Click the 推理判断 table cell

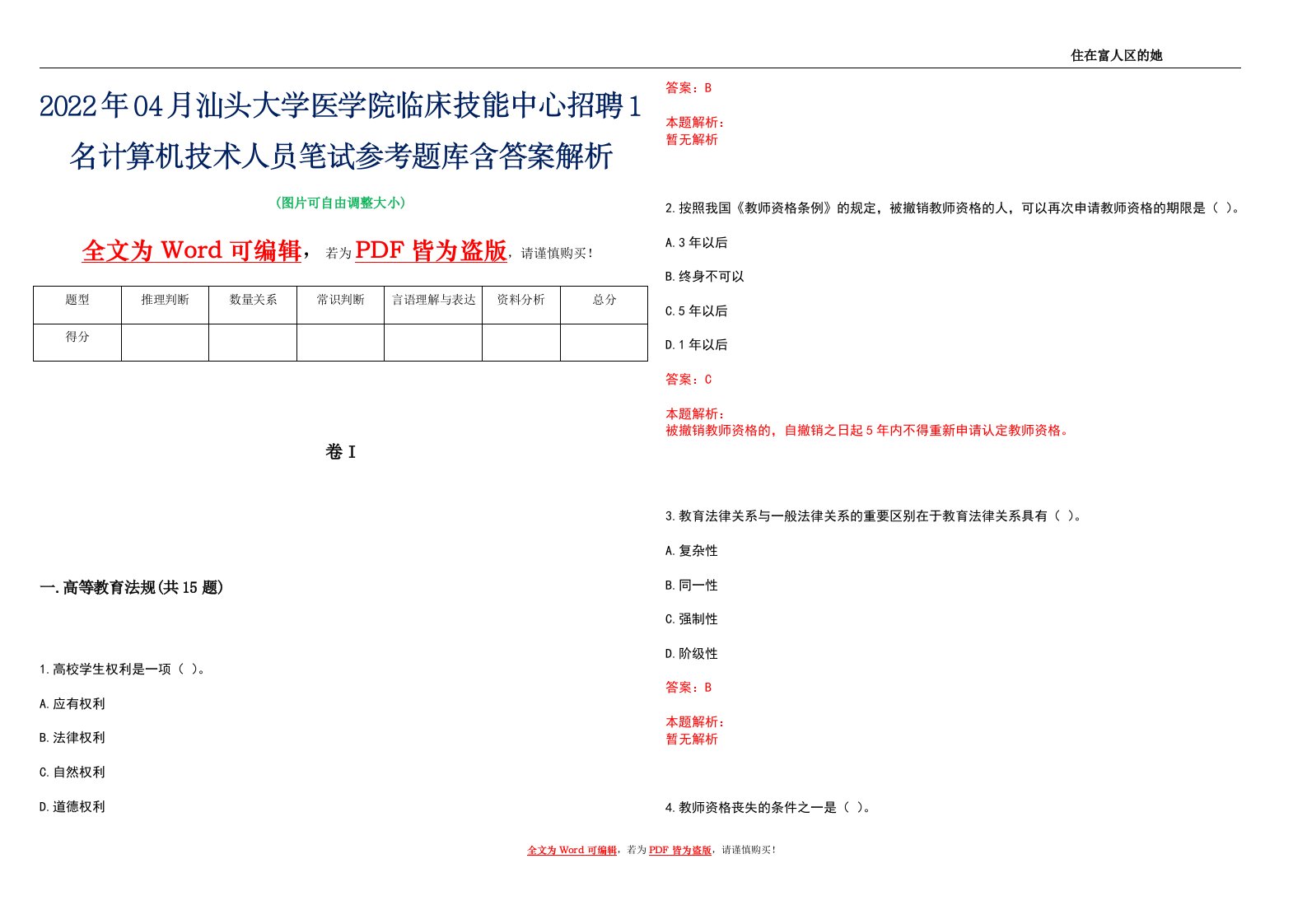pos(165,306)
